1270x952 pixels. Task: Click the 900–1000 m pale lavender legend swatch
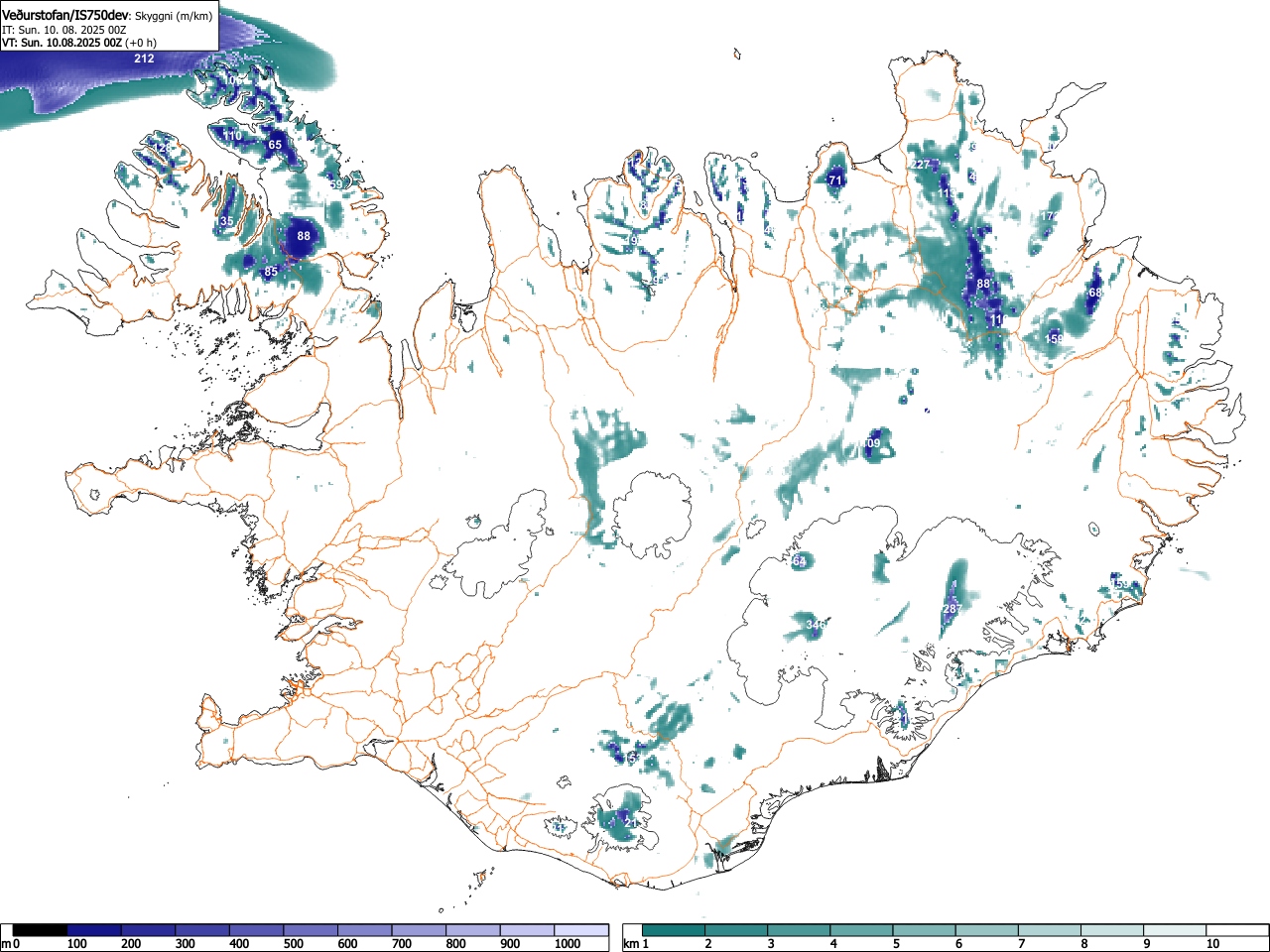[x=527, y=930]
